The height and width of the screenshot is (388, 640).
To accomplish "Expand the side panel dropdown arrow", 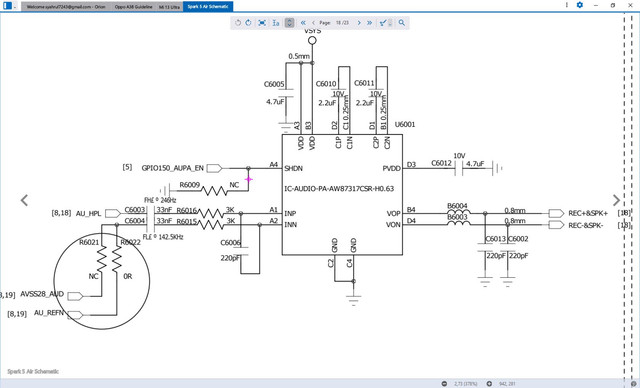I will pos(15,7).
